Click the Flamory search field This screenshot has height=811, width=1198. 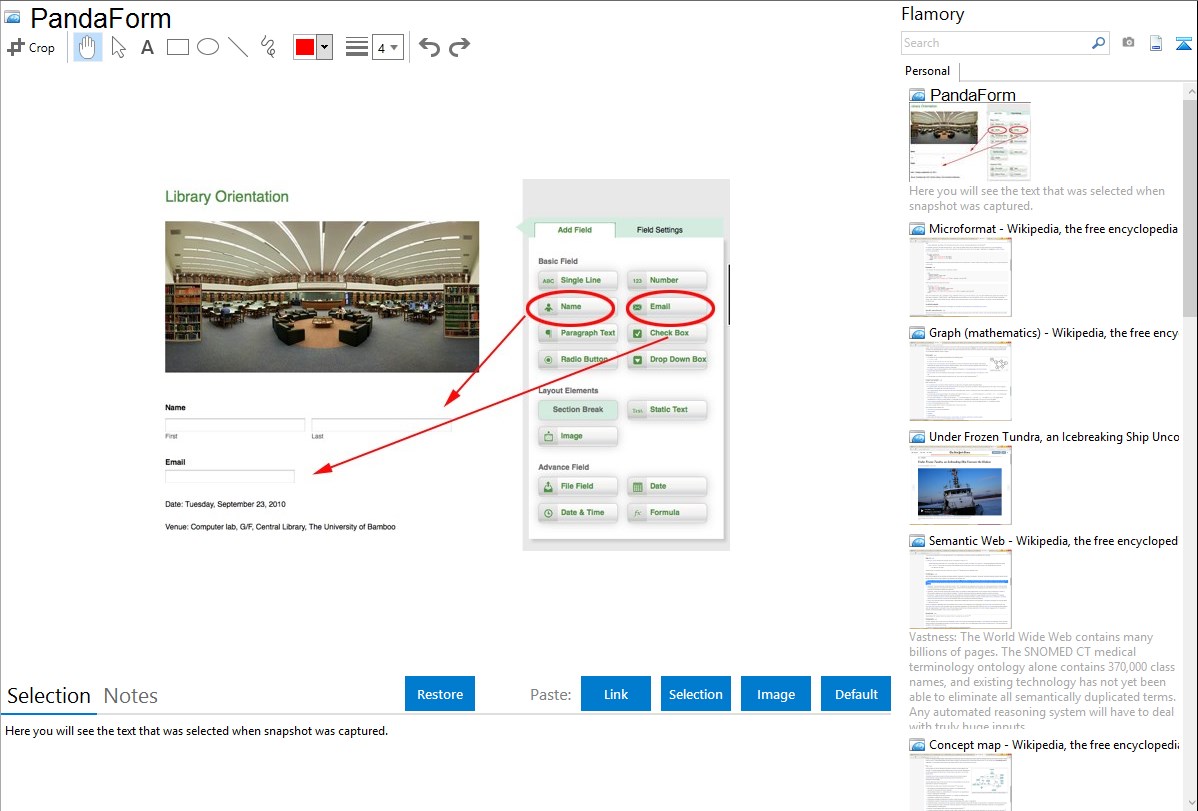(x=996, y=43)
